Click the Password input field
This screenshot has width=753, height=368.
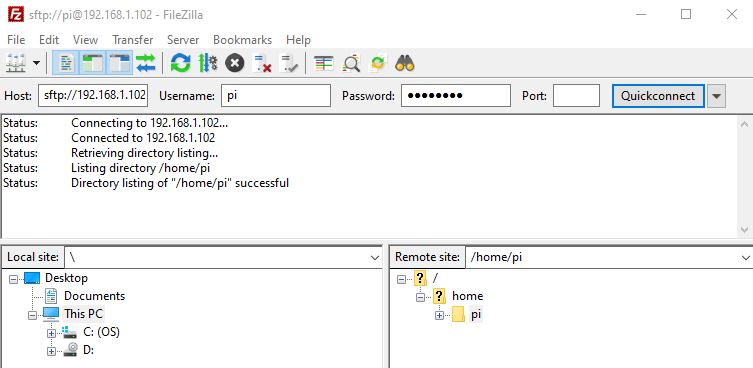pos(456,96)
